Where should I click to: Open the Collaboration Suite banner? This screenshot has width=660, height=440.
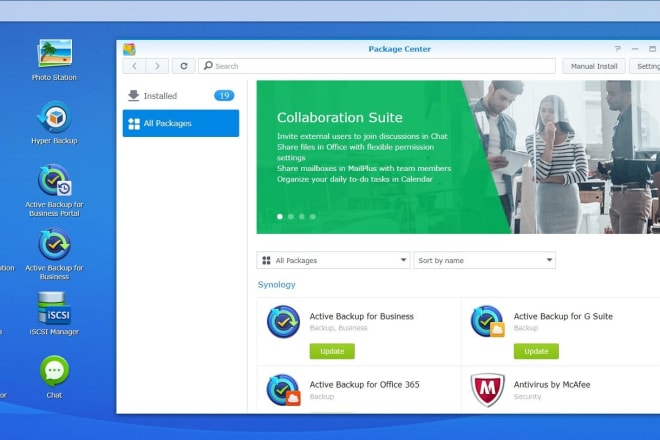pos(458,157)
